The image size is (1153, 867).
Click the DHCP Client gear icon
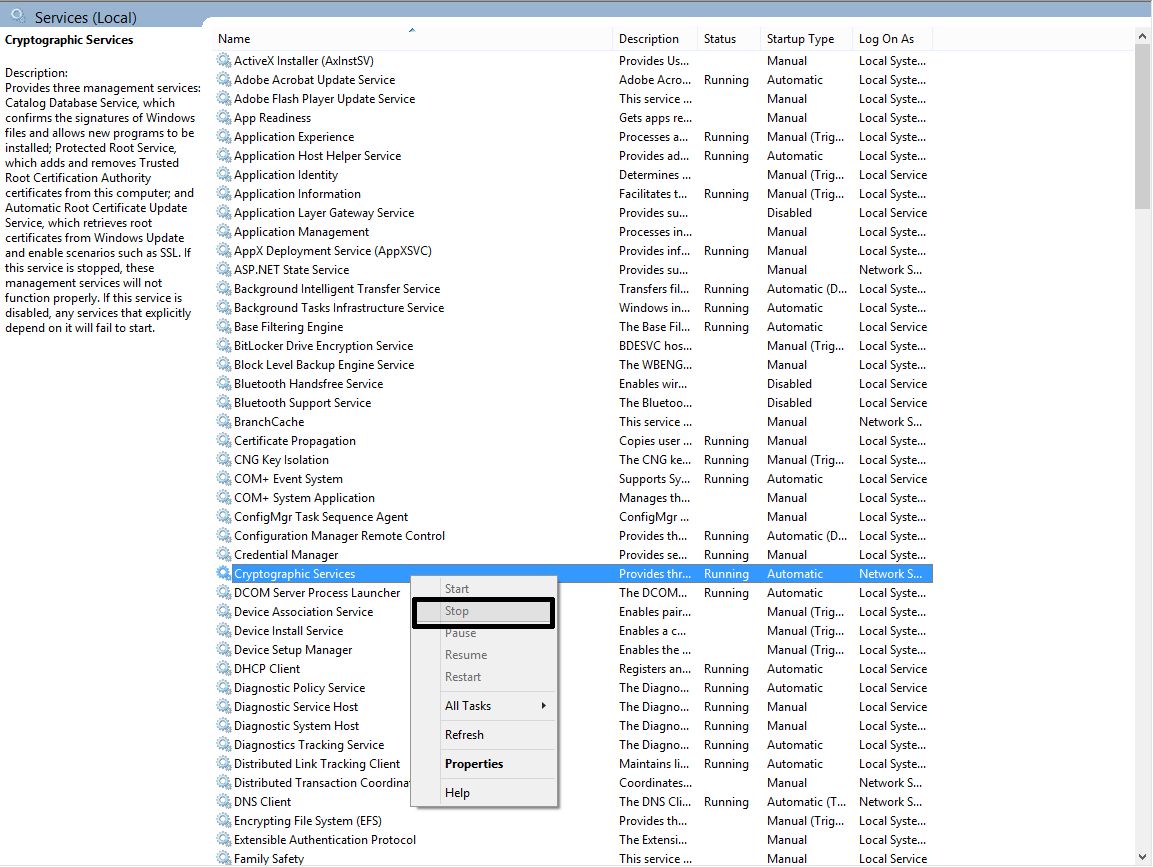[x=224, y=668]
